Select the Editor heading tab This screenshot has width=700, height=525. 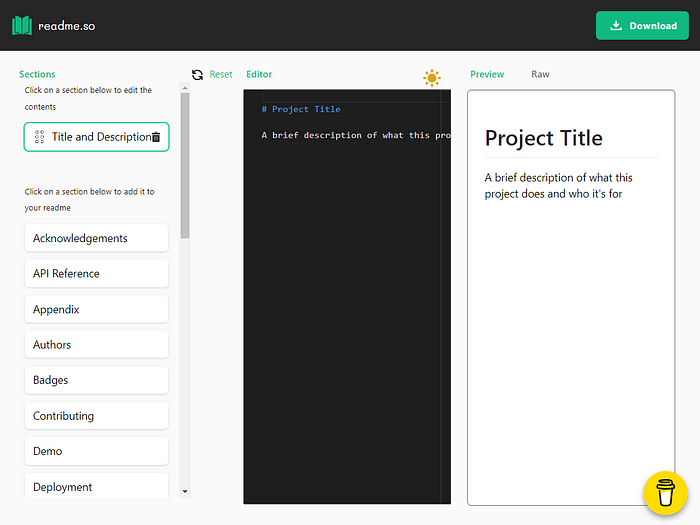coord(259,74)
